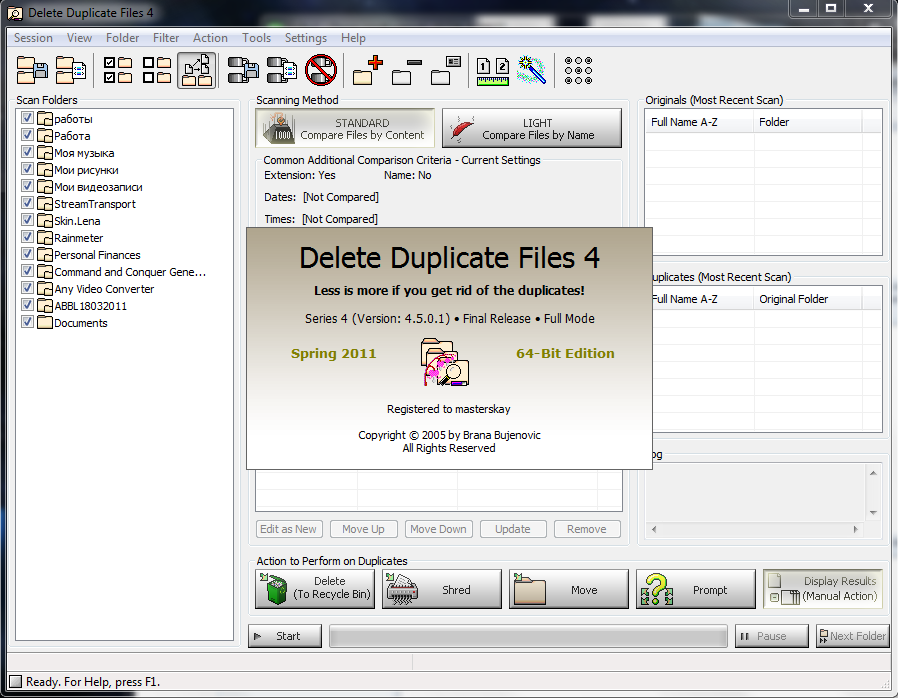Viewport: 898px width, 698px height.
Task: Click the Pause button
Action: tap(771, 636)
